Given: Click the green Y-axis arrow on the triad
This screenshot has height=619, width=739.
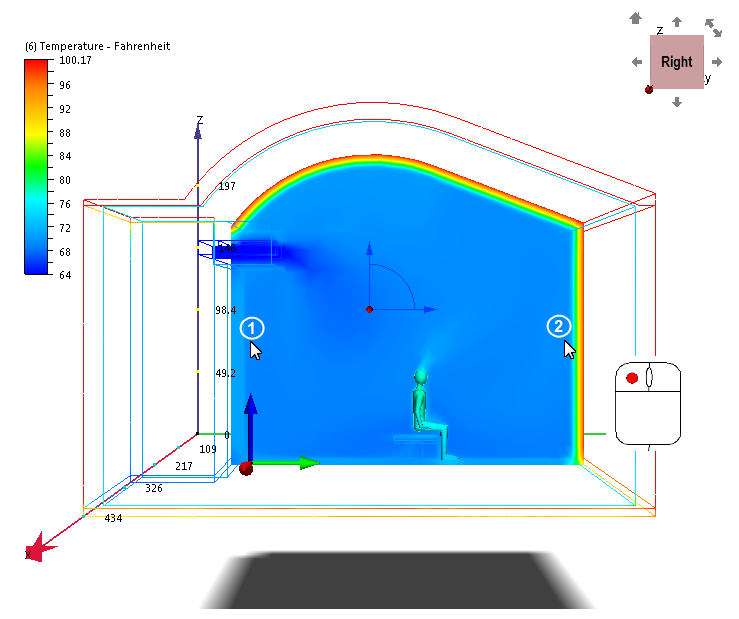Looking at the screenshot, I should (x=286, y=463).
